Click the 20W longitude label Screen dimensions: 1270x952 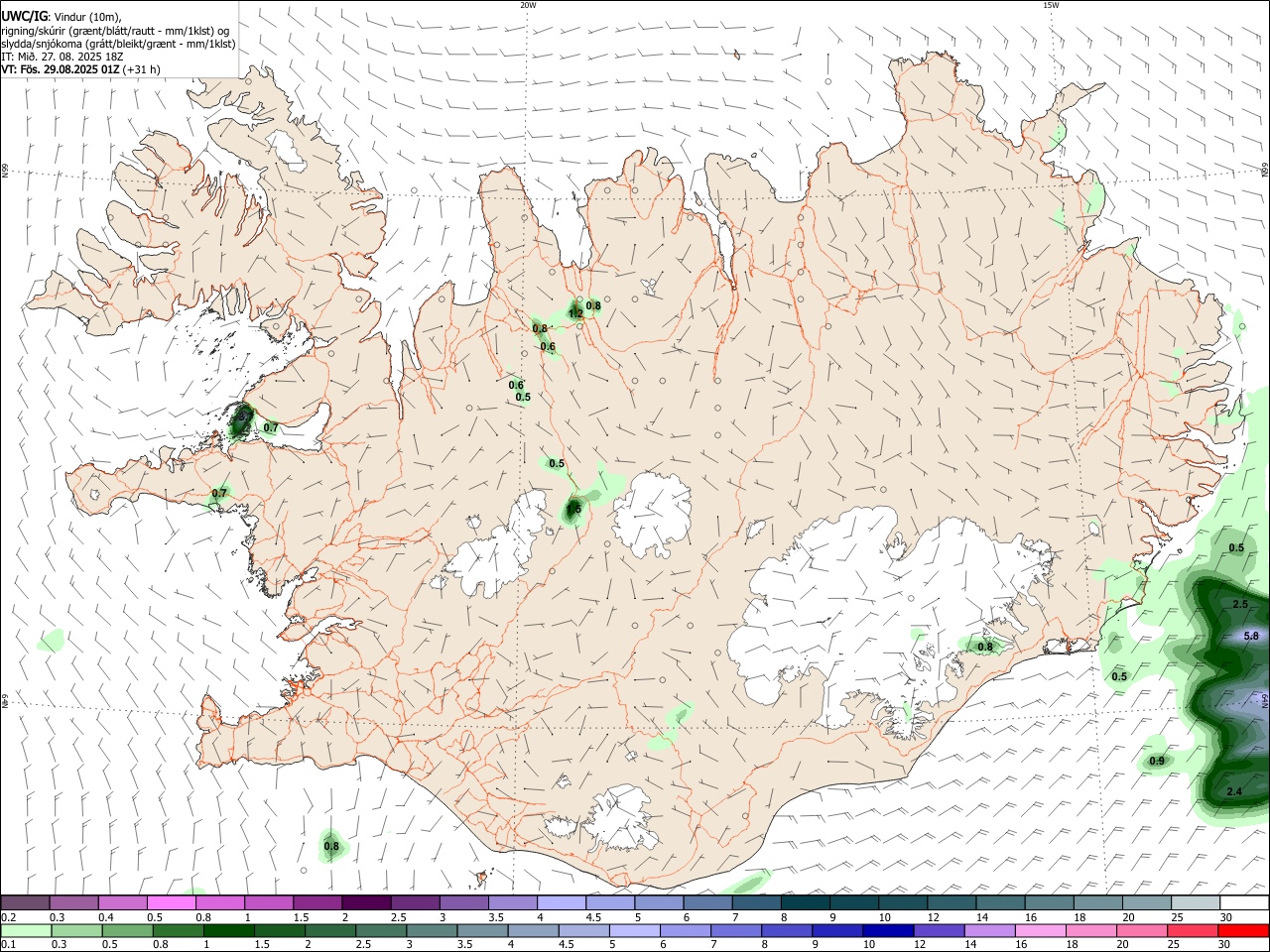[x=528, y=5]
